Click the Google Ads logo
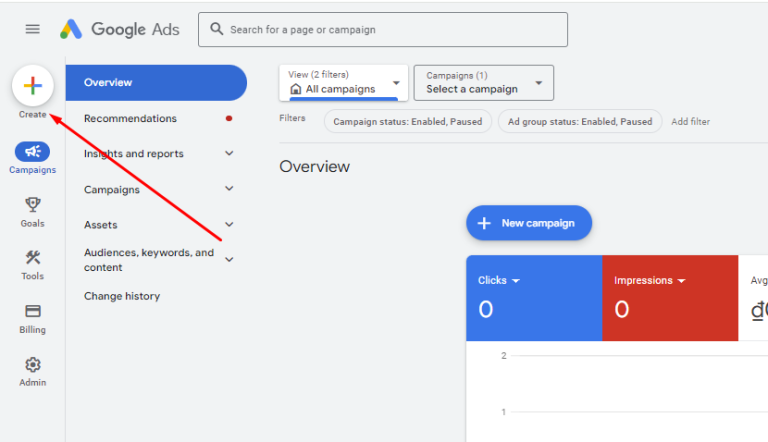 click(120, 29)
